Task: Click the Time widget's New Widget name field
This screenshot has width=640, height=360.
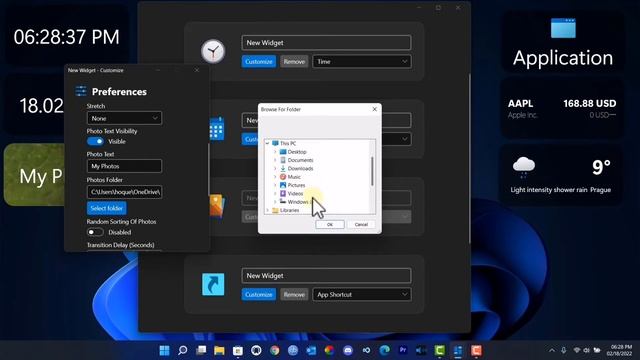Action: click(326, 42)
